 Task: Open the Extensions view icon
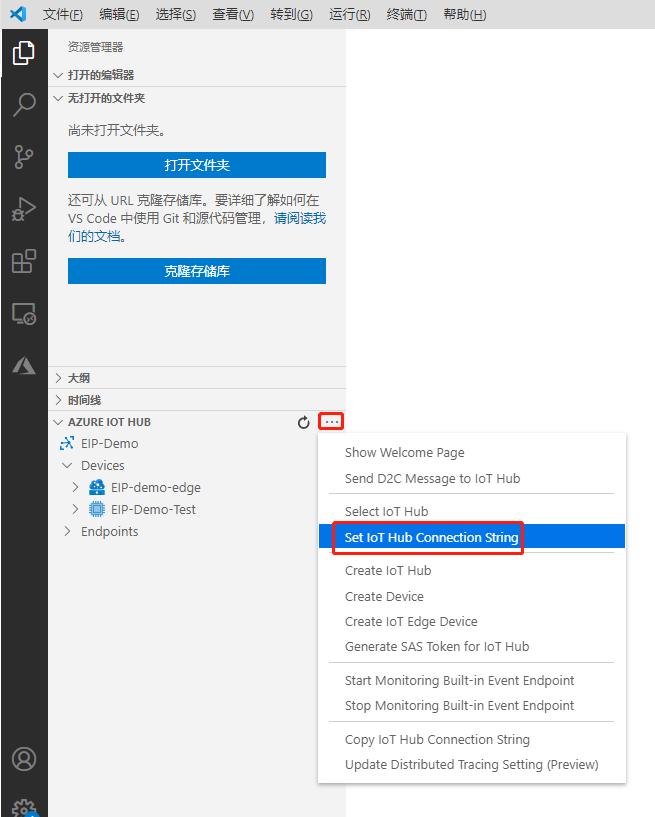coord(24,261)
